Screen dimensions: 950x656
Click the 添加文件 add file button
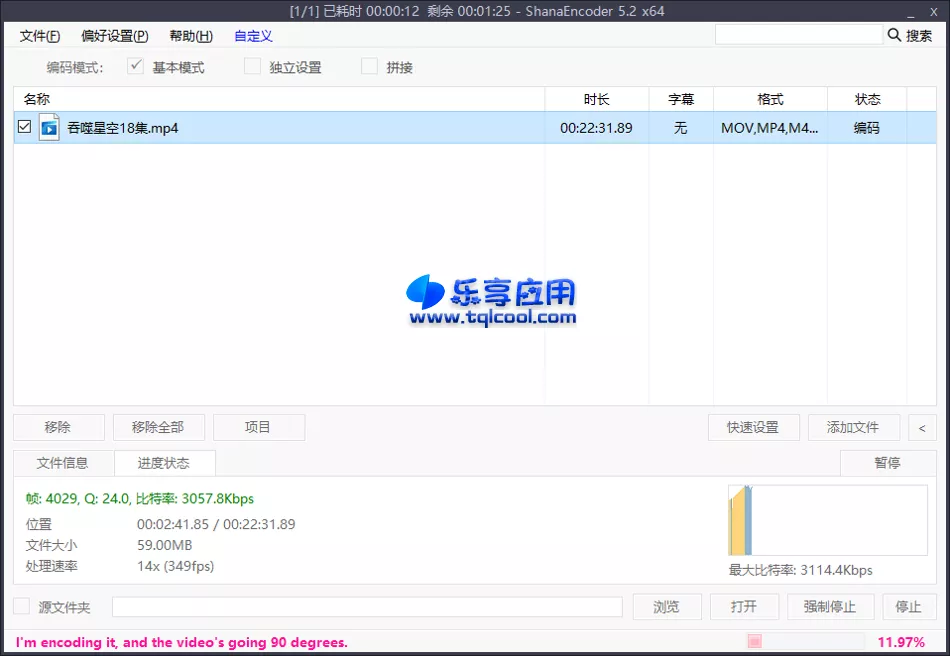(x=853, y=427)
